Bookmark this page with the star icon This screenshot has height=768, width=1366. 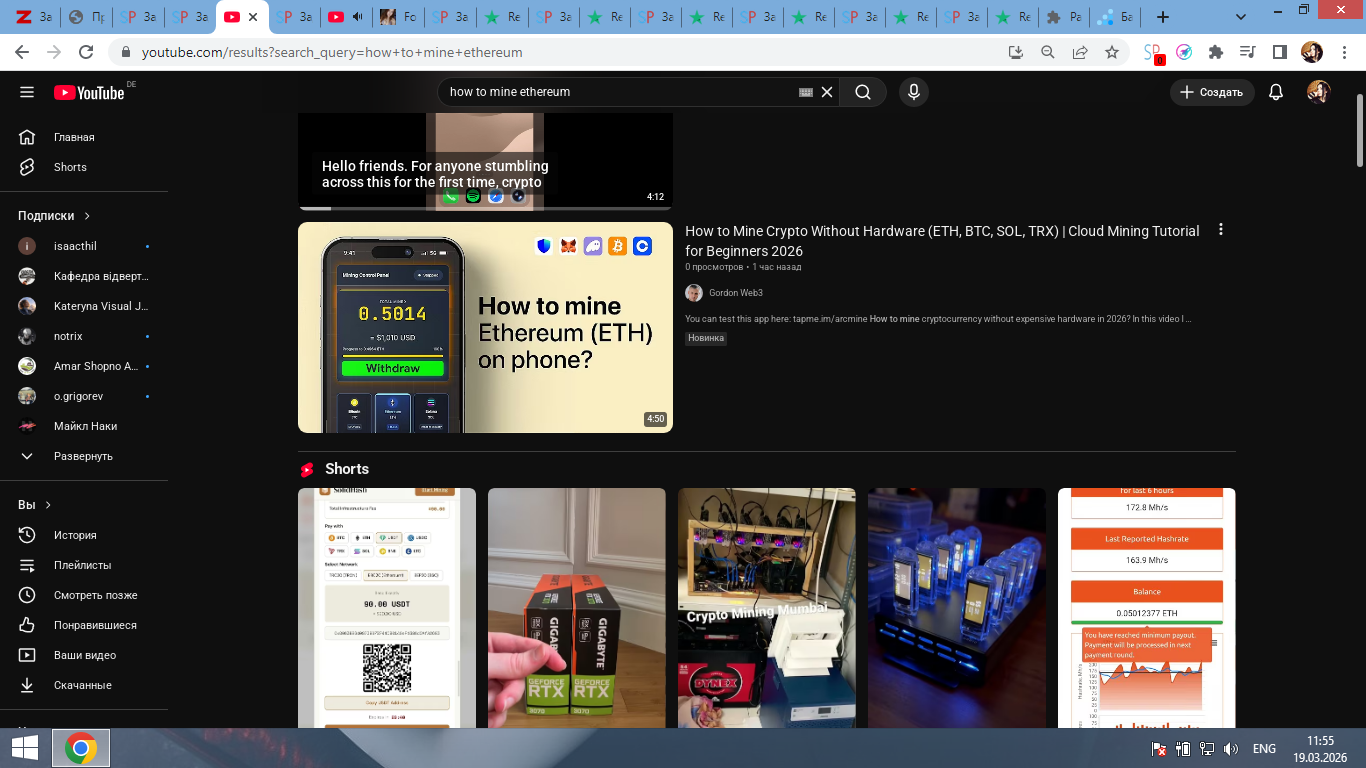click(1111, 52)
